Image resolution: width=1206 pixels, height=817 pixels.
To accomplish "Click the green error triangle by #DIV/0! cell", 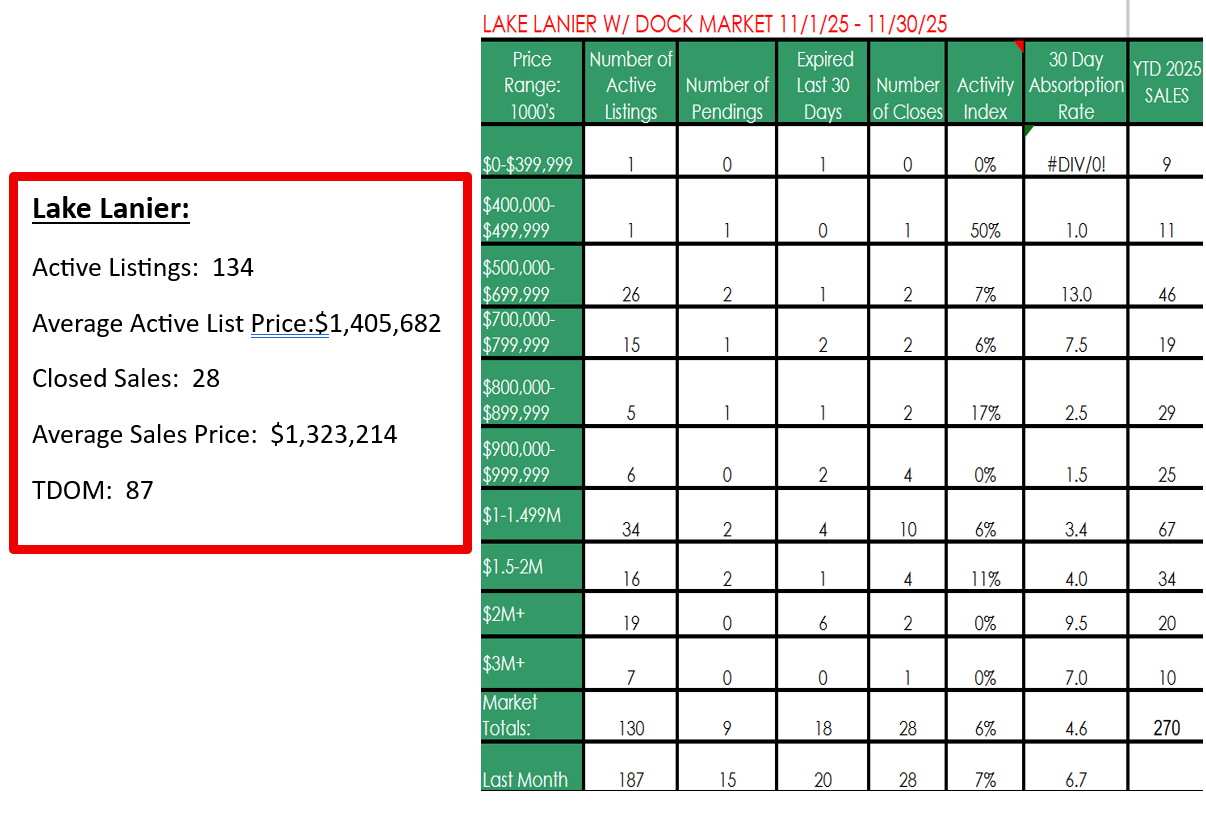I will [x=1029, y=131].
